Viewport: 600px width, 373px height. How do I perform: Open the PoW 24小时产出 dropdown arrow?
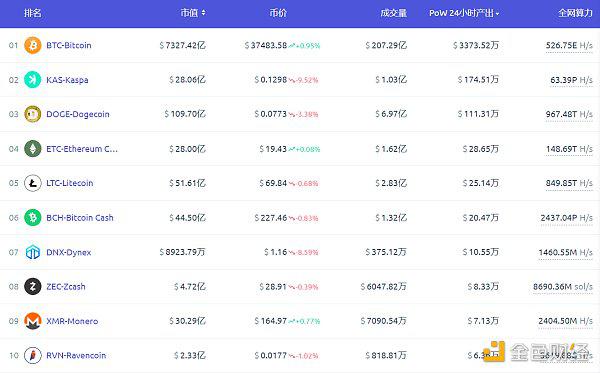point(497,14)
